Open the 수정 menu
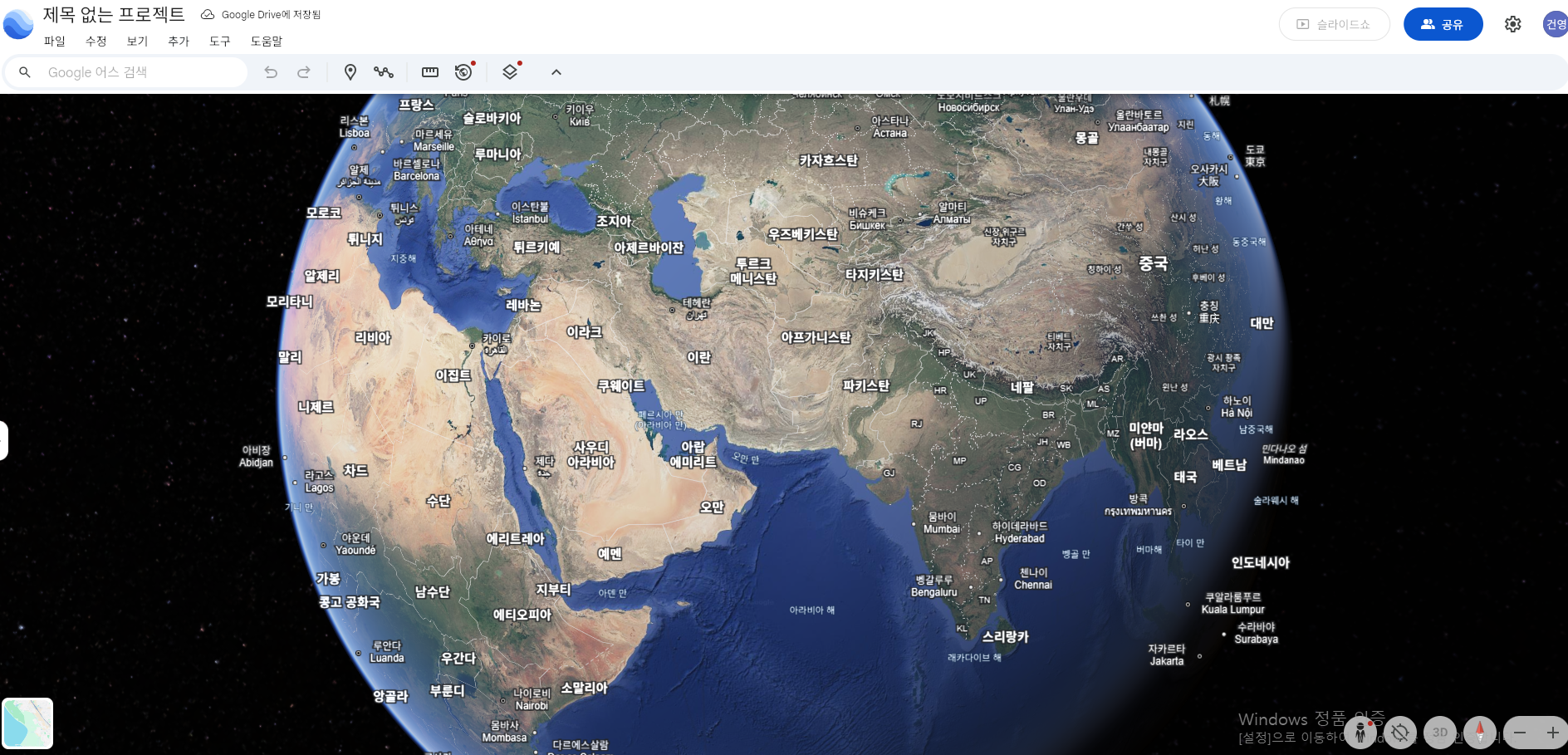Viewport: 1568px width, 755px height. click(x=96, y=41)
